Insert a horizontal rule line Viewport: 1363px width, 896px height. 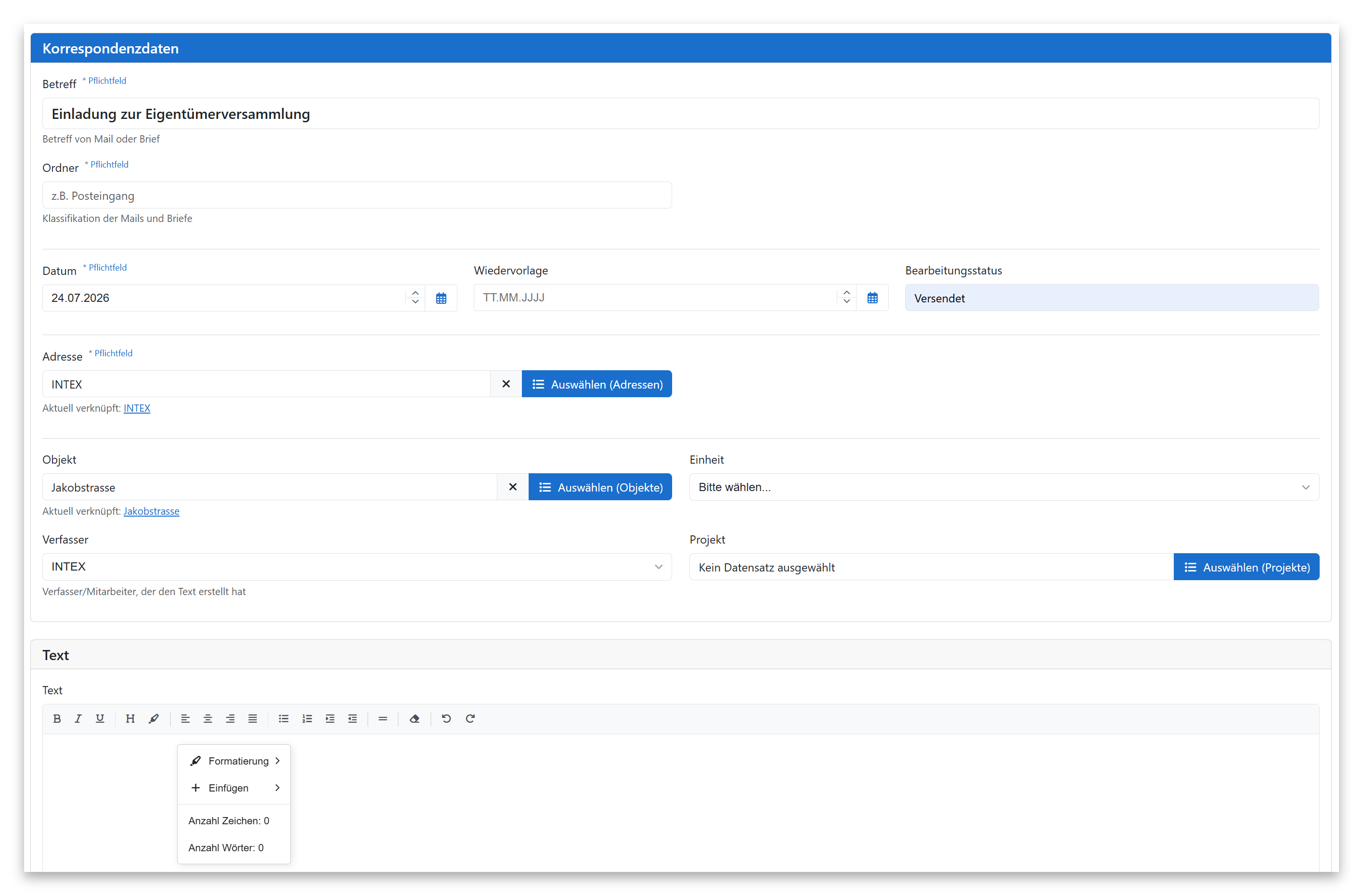383,718
